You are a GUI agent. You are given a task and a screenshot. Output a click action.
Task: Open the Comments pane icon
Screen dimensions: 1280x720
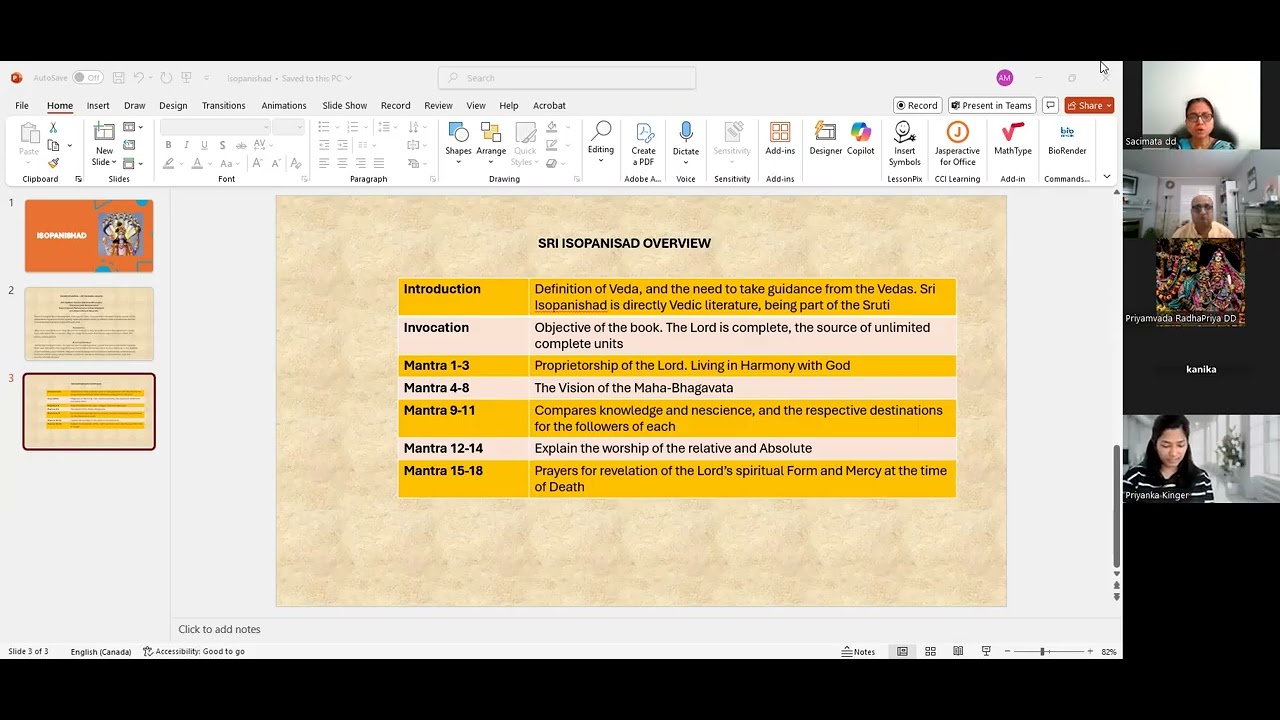tap(1049, 105)
